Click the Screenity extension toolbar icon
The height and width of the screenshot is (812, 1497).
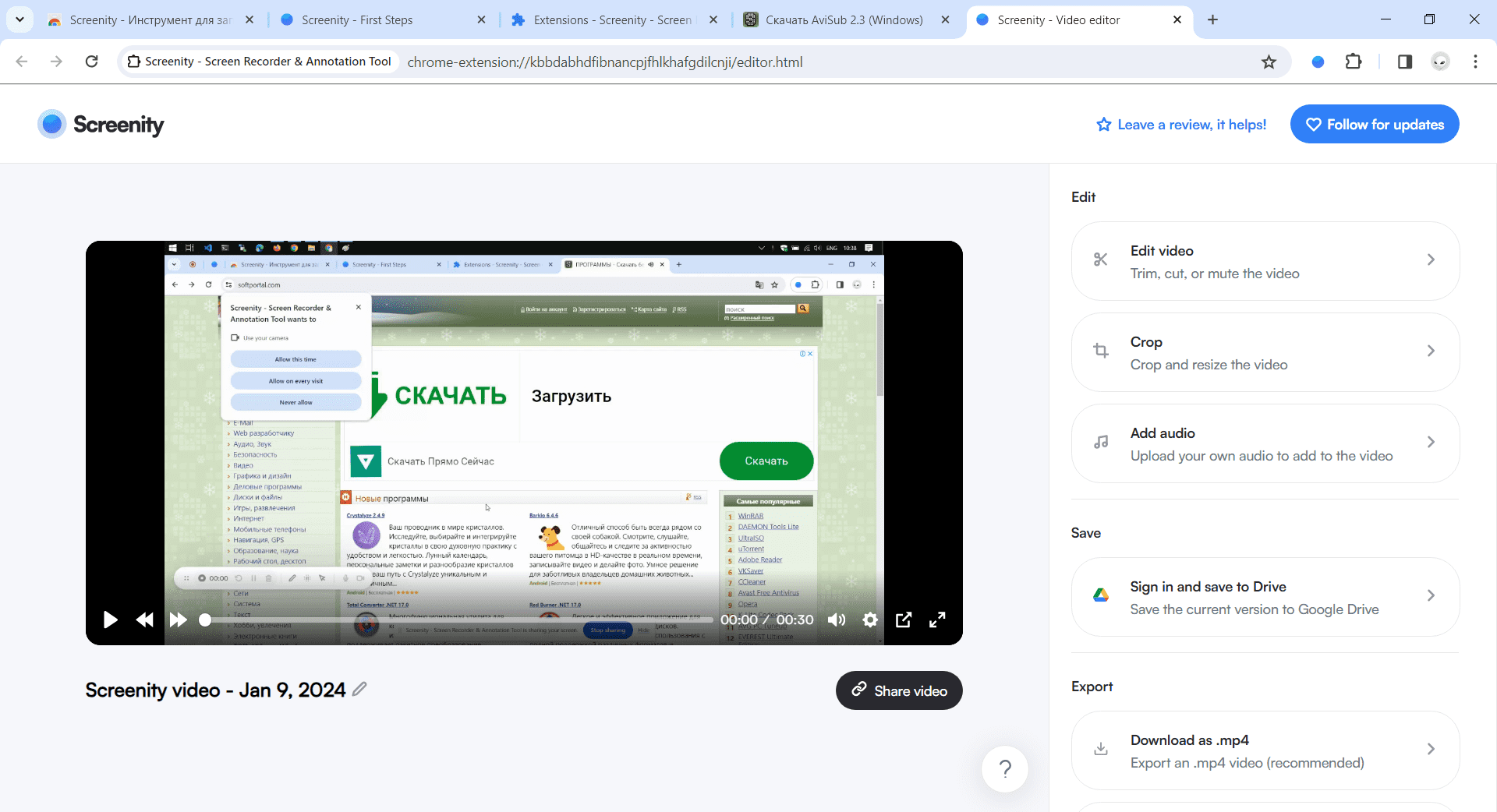coord(1318,62)
